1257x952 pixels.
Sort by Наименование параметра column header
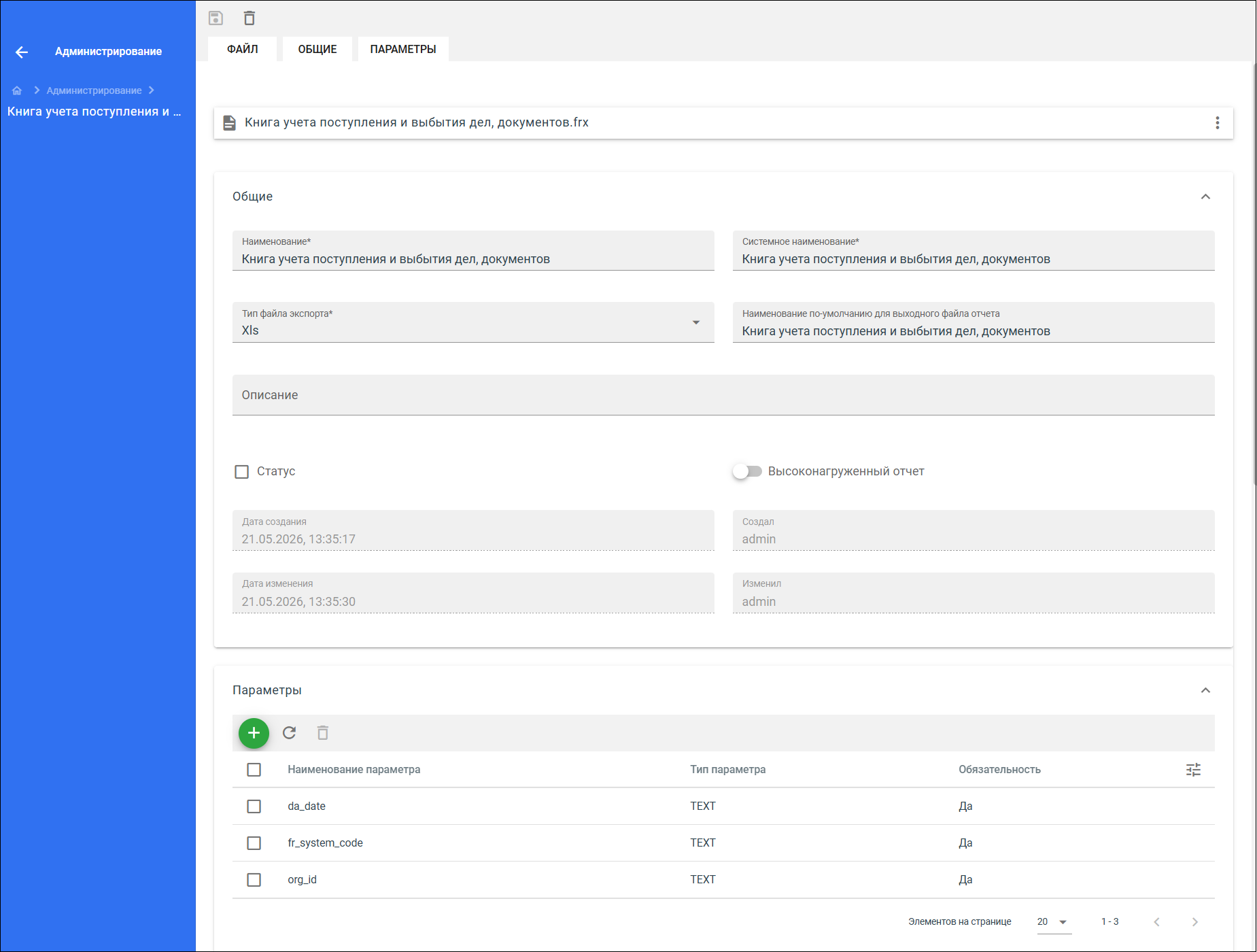354,770
